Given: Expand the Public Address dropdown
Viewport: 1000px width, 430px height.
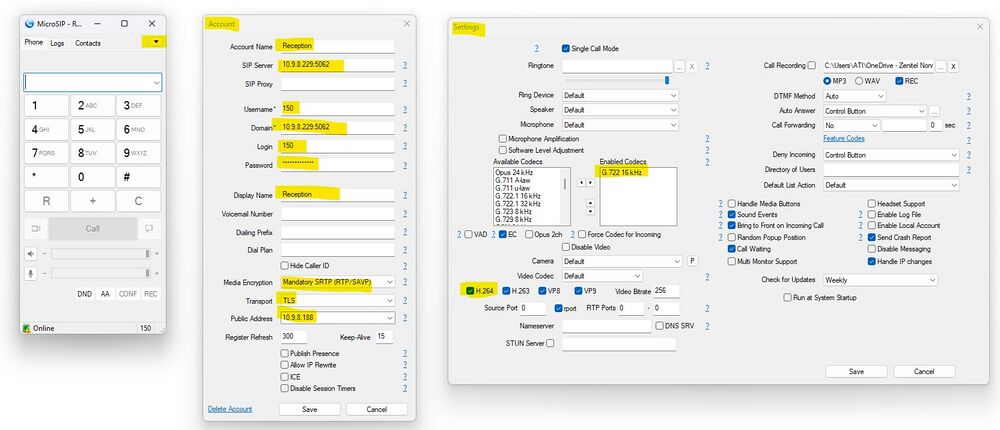Looking at the screenshot, I should click(390, 318).
